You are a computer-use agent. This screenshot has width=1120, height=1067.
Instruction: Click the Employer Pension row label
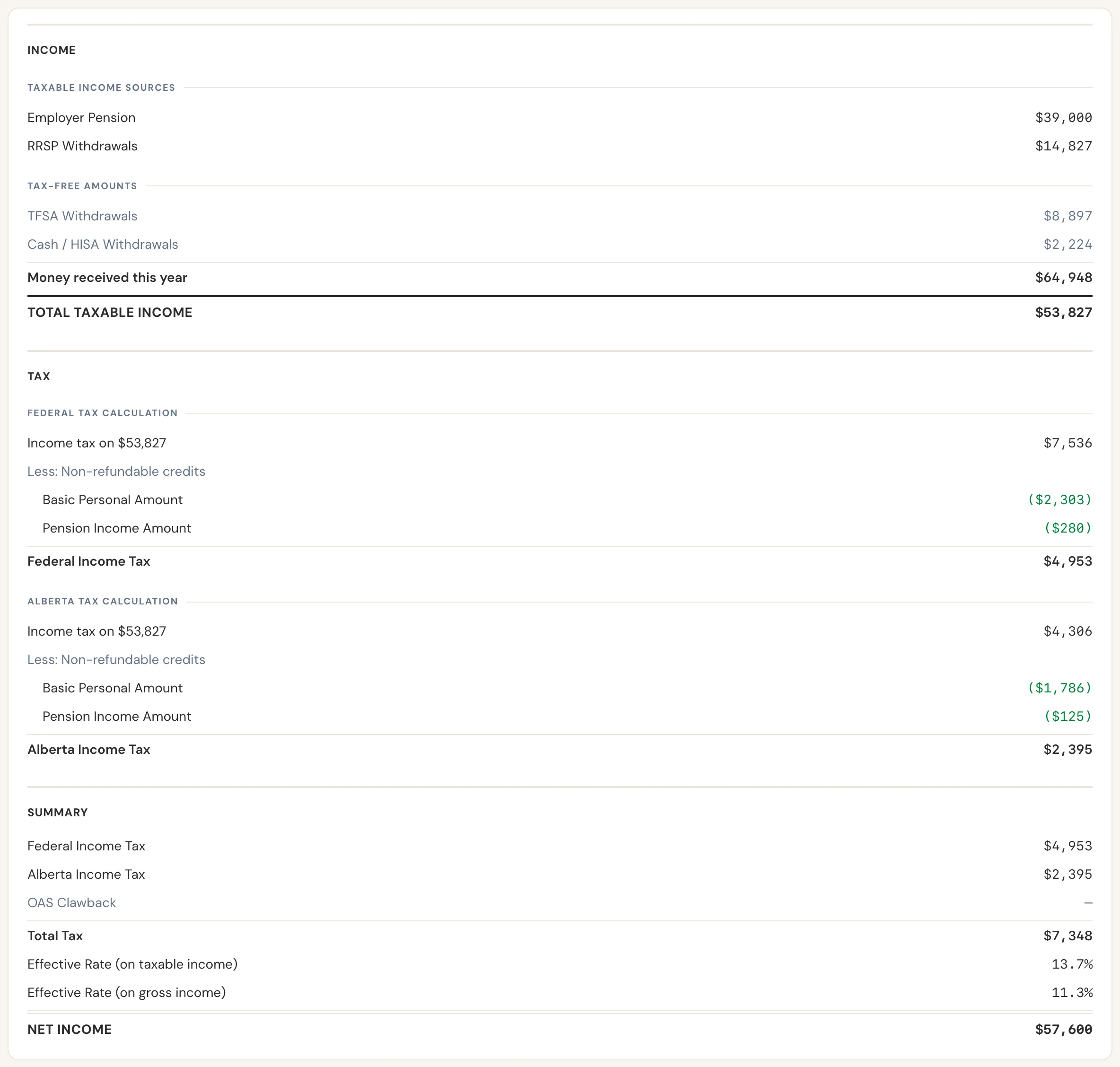[x=81, y=118]
